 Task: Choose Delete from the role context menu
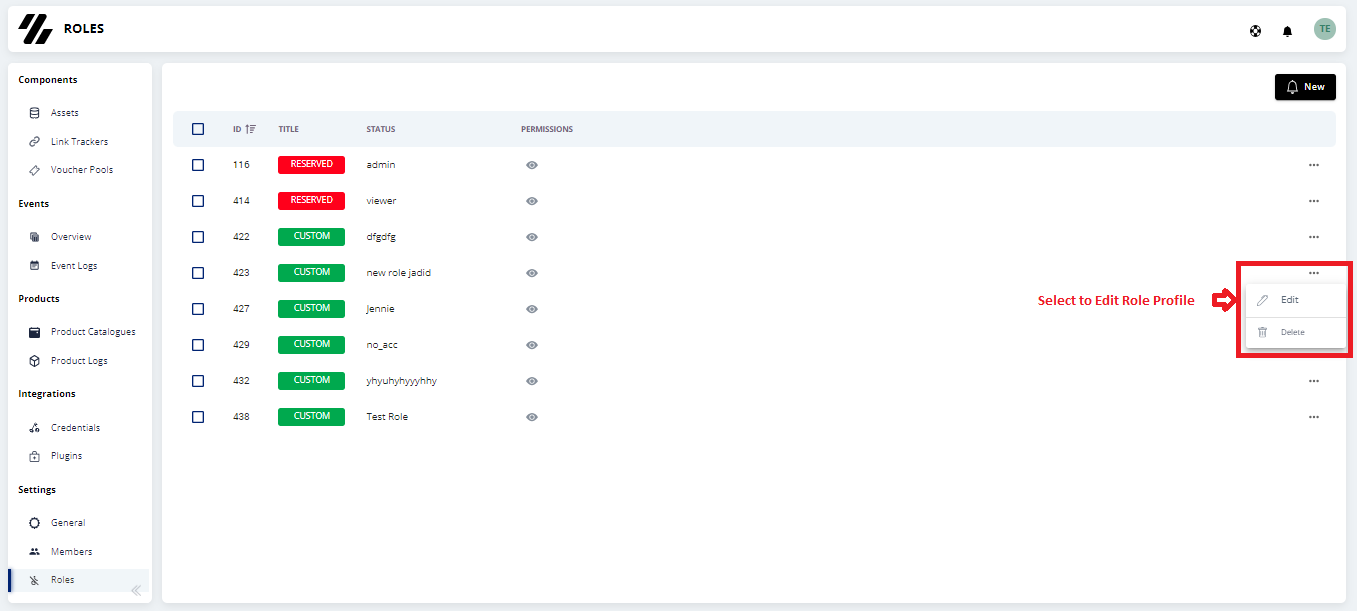[x=1296, y=332]
